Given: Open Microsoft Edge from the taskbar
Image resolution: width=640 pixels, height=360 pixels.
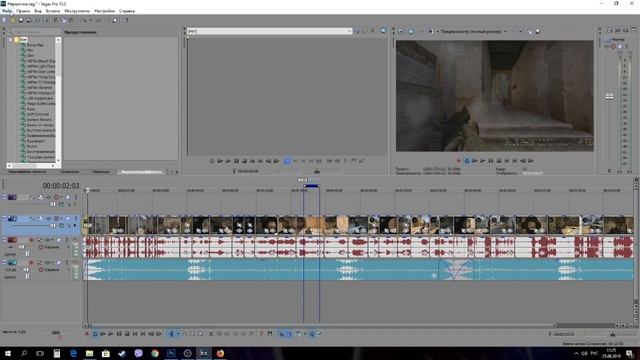Looking at the screenshot, I should [x=73, y=353].
